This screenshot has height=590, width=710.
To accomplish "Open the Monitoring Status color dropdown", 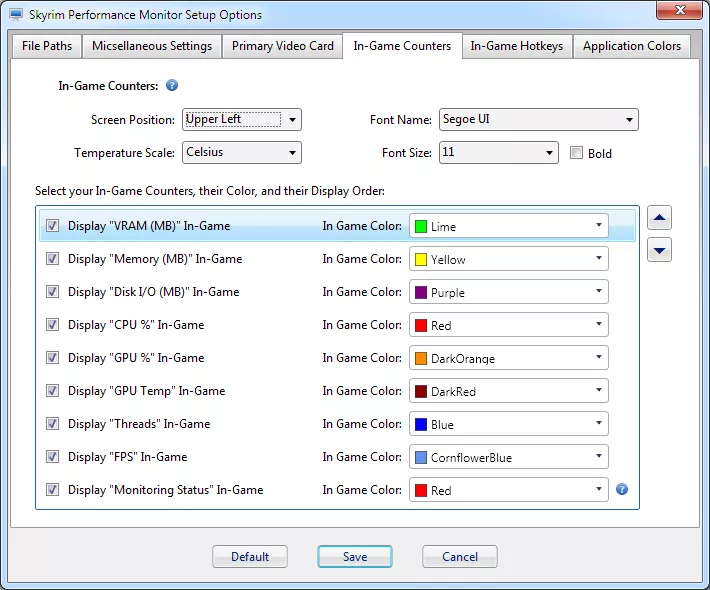I will point(509,489).
